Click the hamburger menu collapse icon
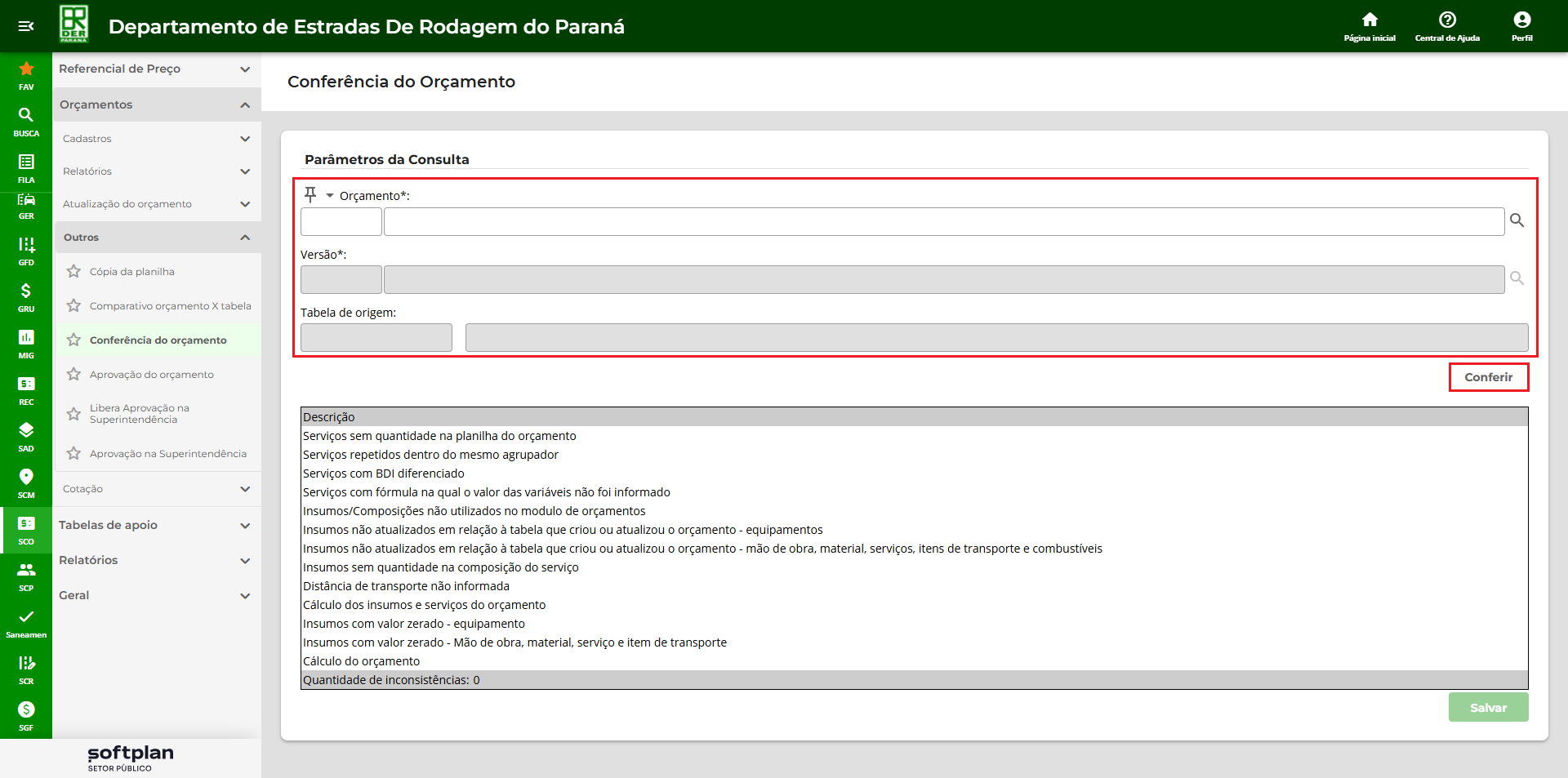The height and width of the screenshot is (778, 1568). tap(25, 26)
